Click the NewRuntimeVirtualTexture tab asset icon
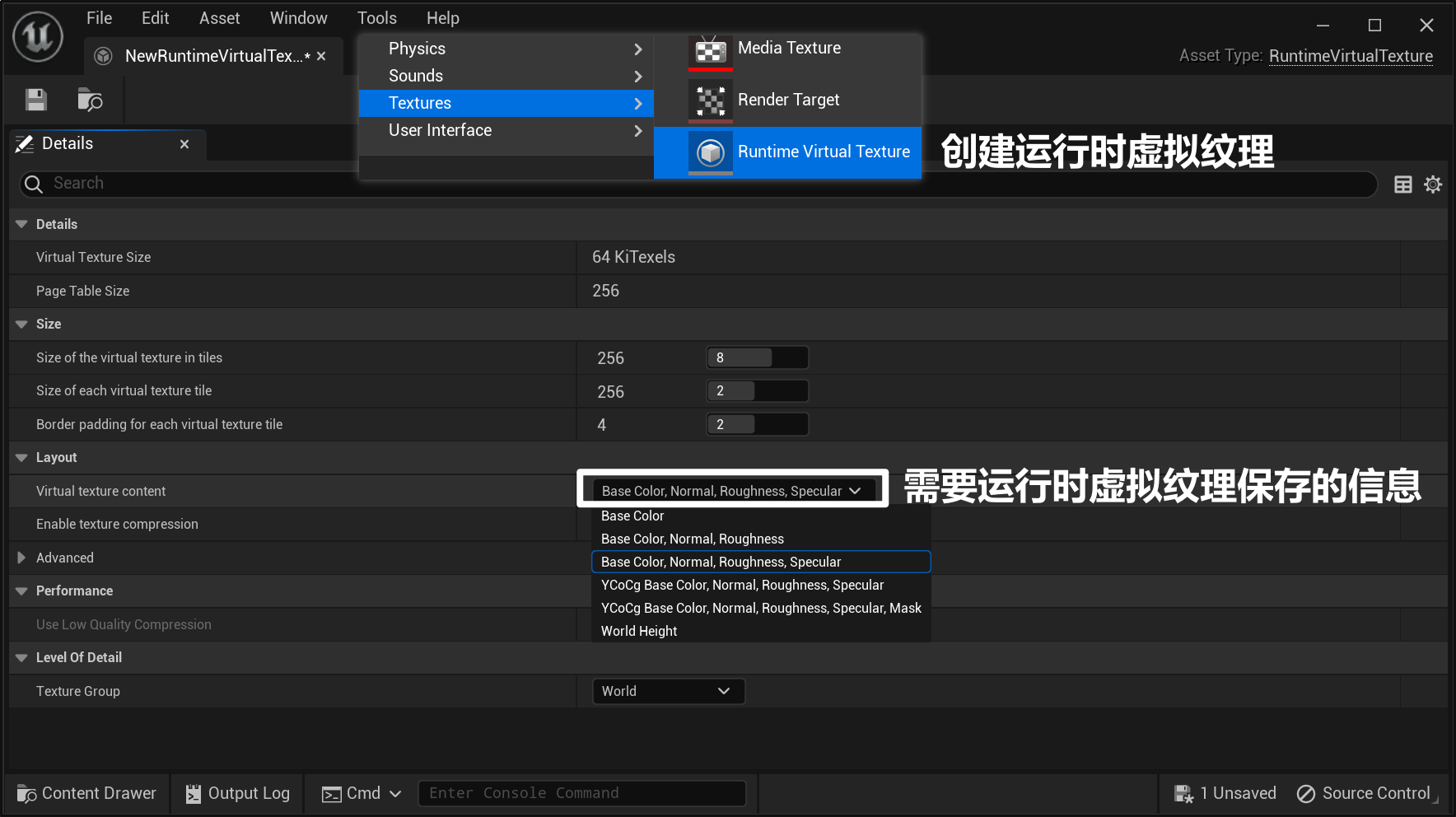Image resolution: width=1456 pixels, height=817 pixels. pyautogui.click(x=104, y=56)
